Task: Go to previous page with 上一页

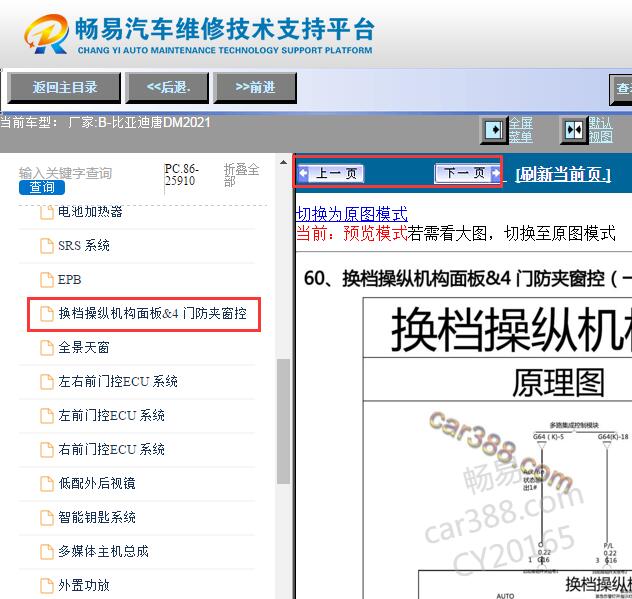Action: 331,174
